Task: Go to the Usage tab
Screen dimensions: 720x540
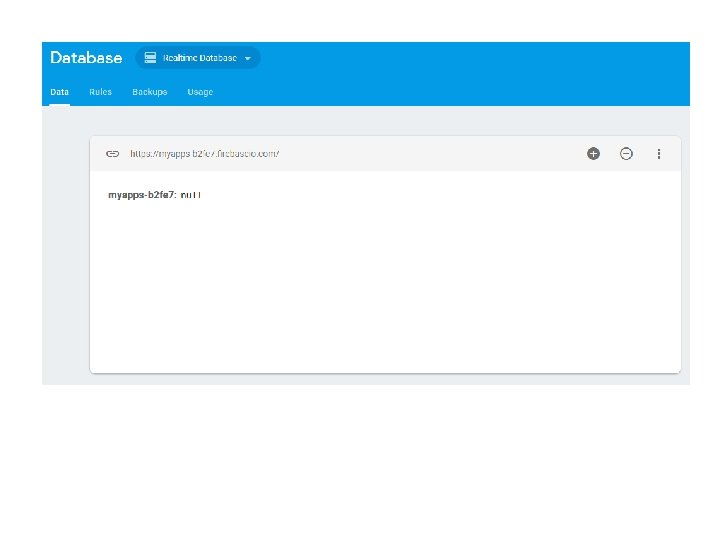Action: coord(200,92)
